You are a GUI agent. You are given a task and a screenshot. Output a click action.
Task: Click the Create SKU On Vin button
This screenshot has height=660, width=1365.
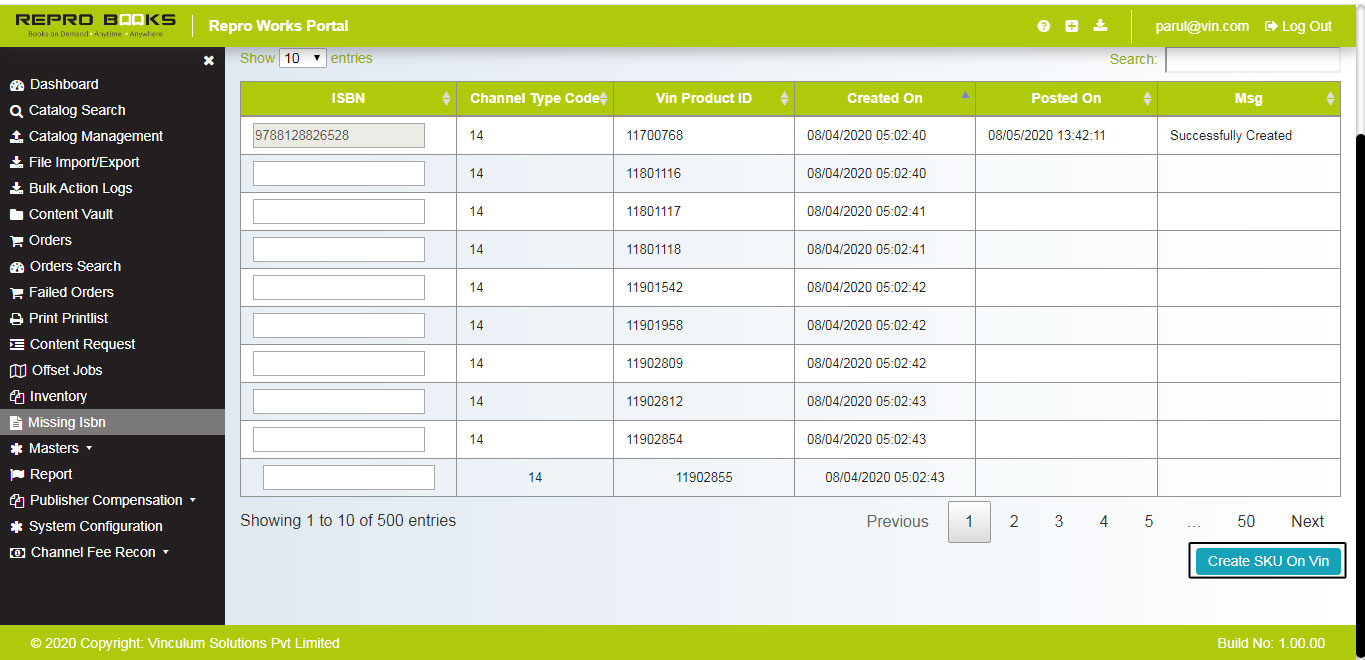[x=1267, y=561]
